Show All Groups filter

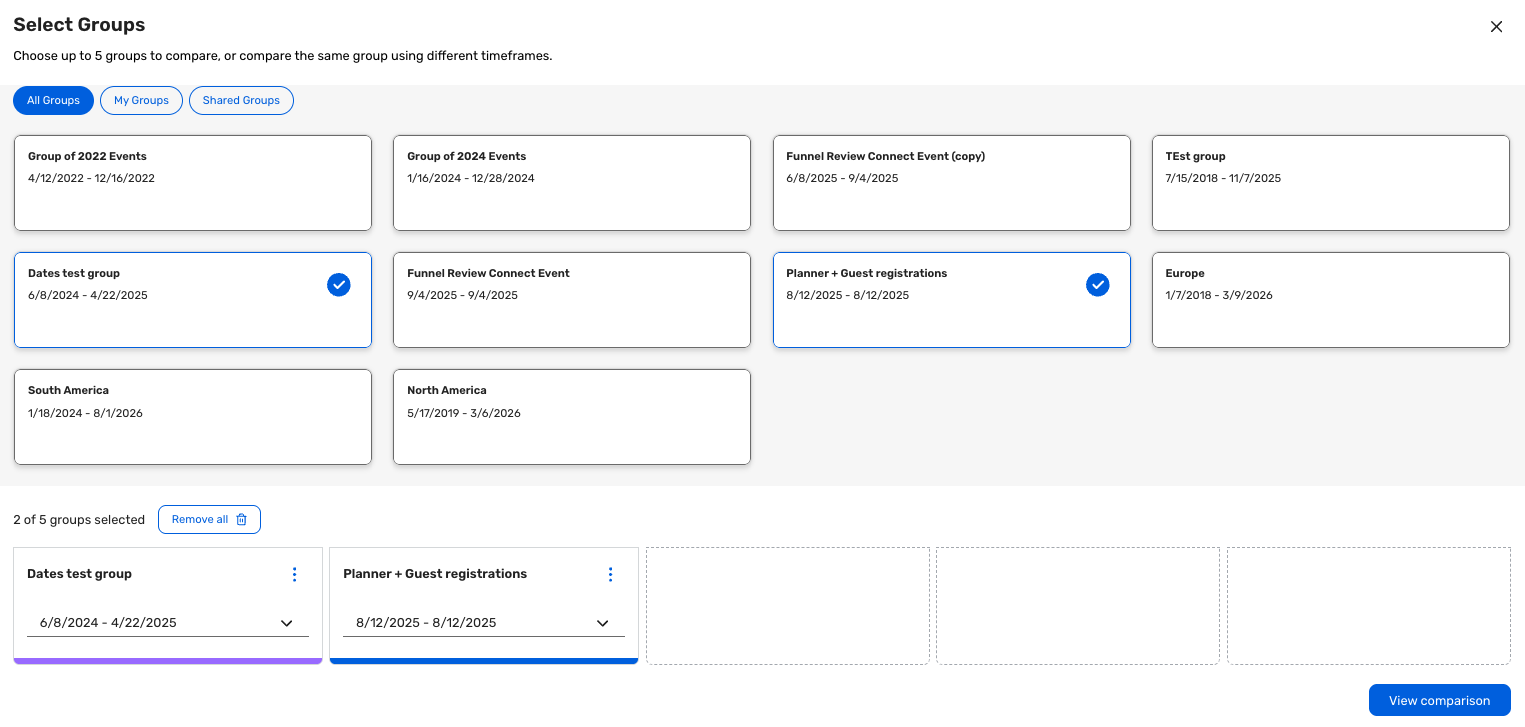(x=53, y=101)
